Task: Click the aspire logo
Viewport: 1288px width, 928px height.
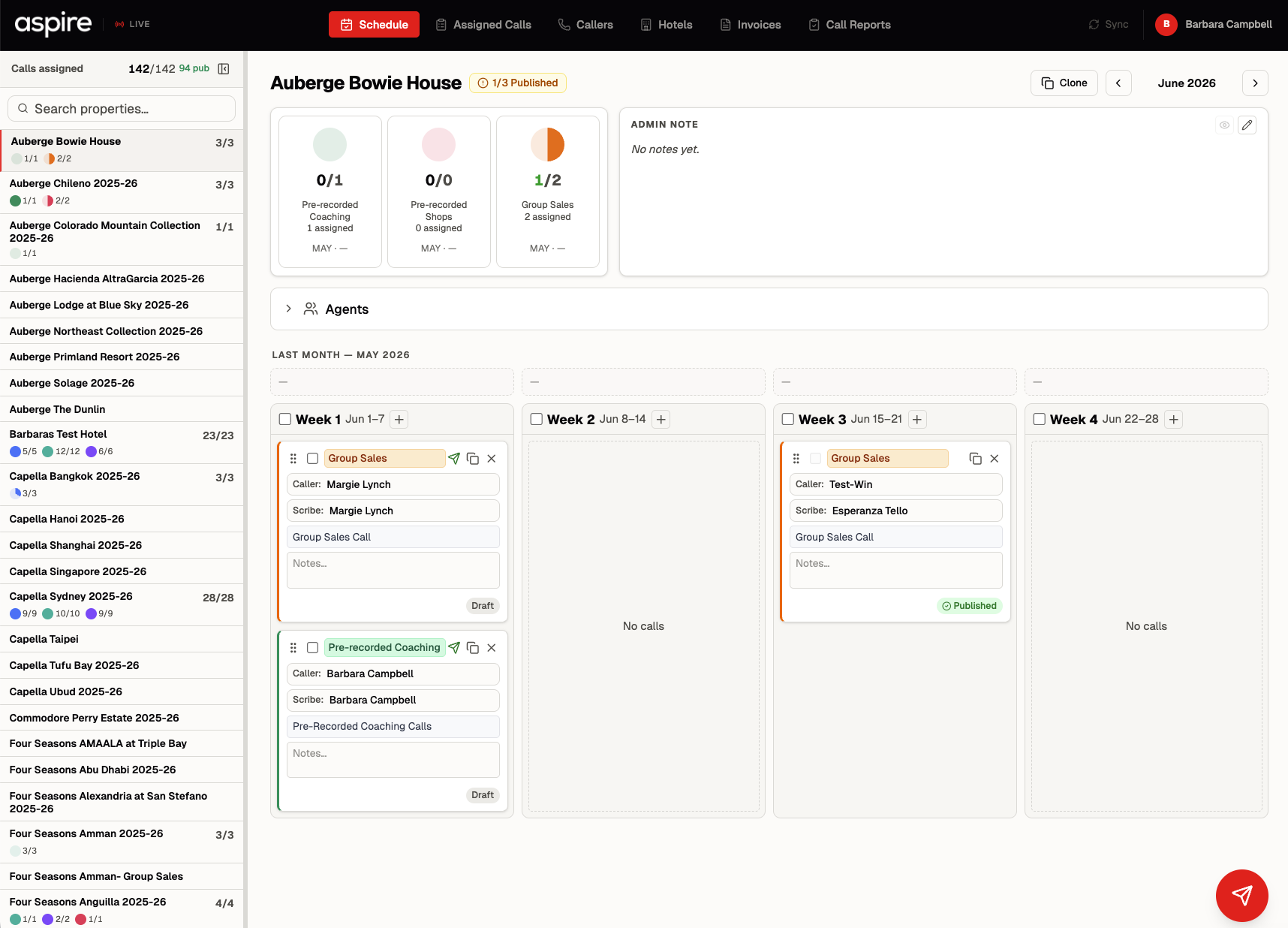Action: click(x=53, y=24)
